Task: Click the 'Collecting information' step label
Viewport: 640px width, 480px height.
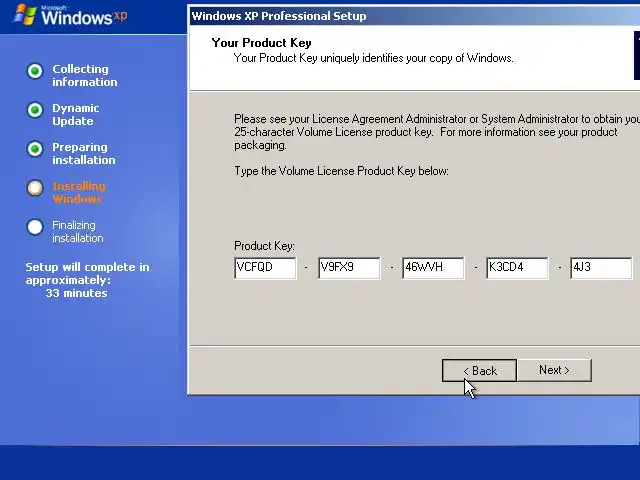Action: coord(84,76)
